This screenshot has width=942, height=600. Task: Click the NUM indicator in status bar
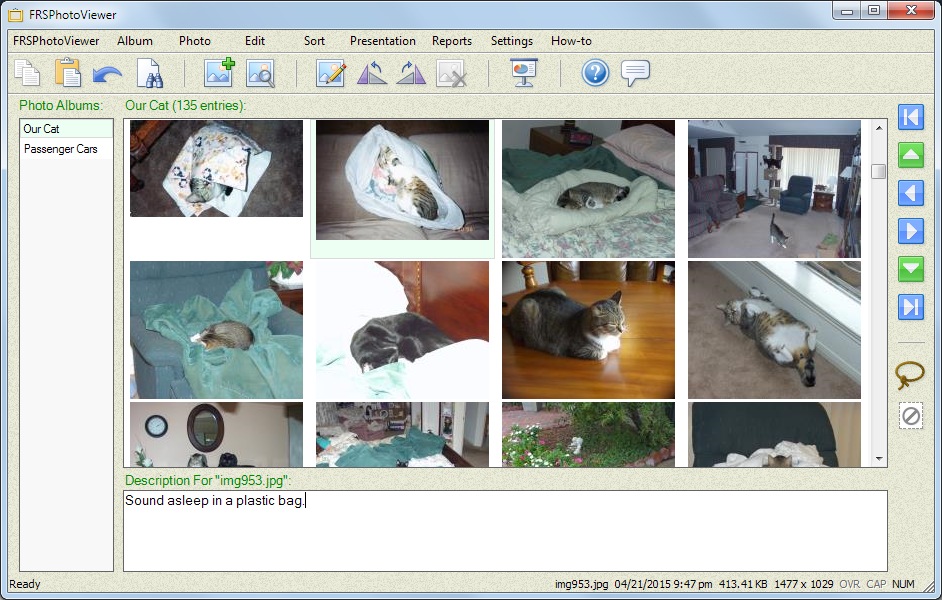903,584
